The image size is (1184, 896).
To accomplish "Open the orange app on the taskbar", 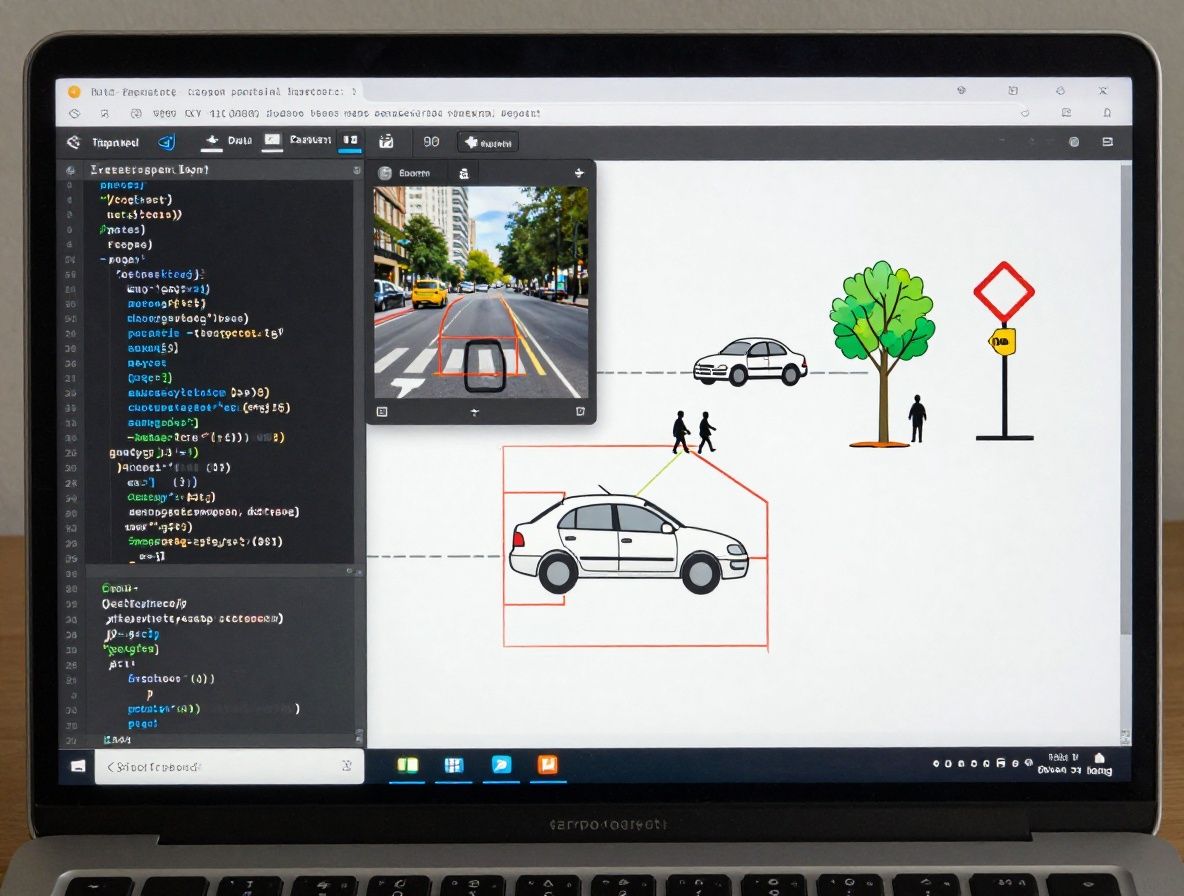I will point(547,765).
